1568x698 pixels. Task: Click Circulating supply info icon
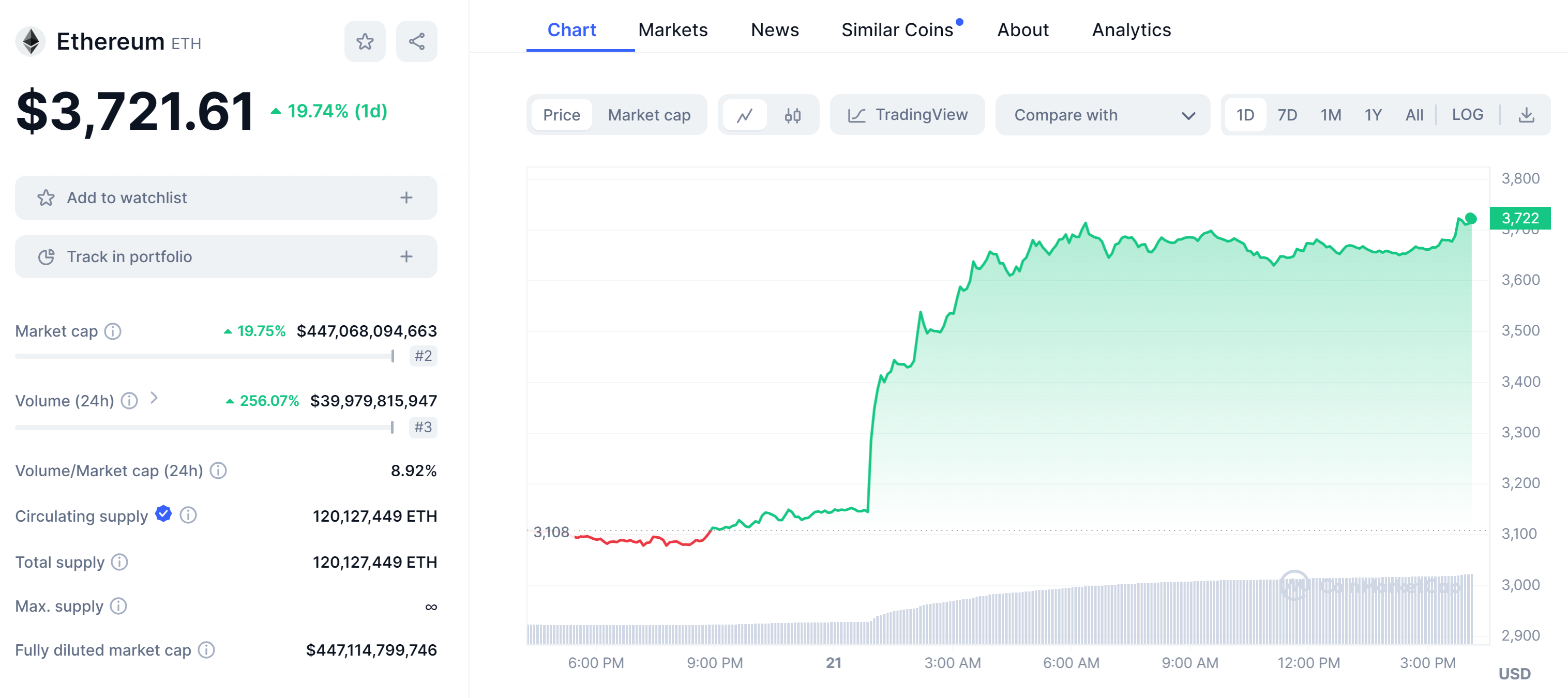click(188, 515)
